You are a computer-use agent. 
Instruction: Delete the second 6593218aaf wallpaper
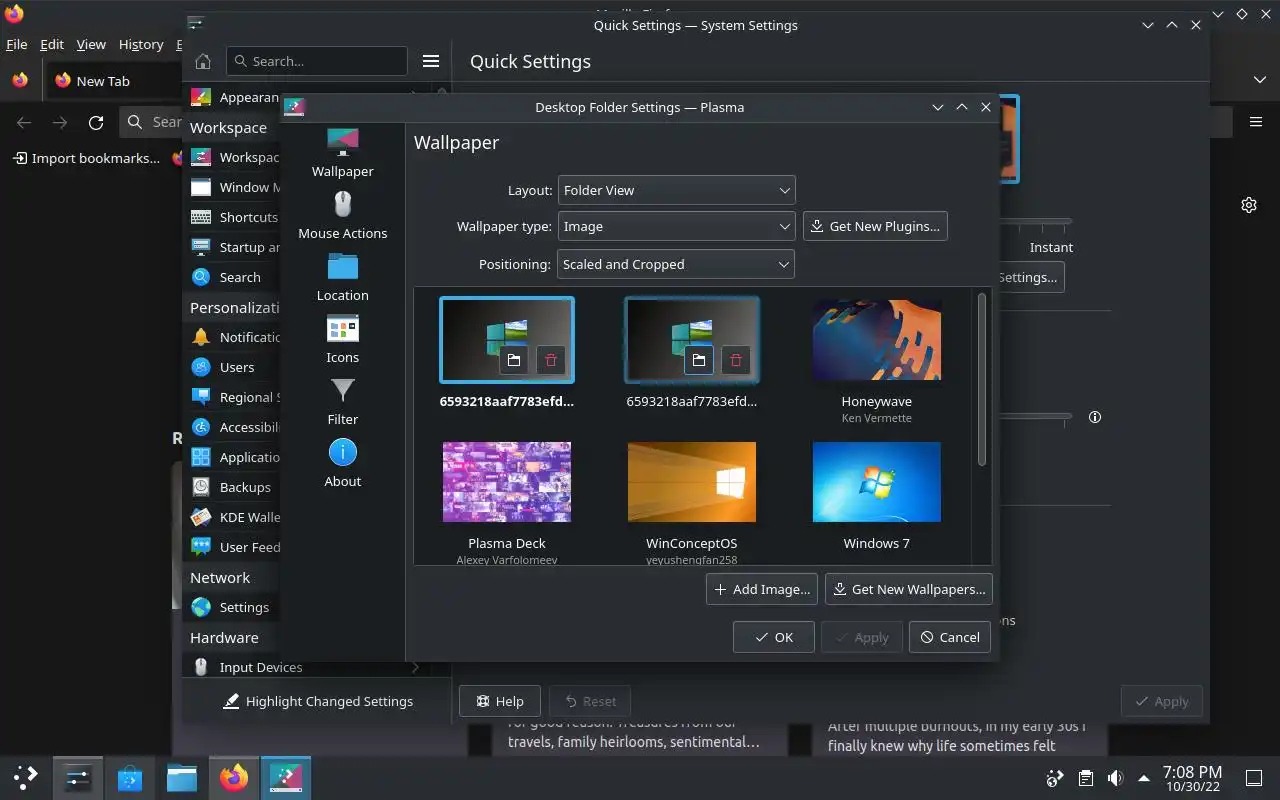[x=736, y=360]
